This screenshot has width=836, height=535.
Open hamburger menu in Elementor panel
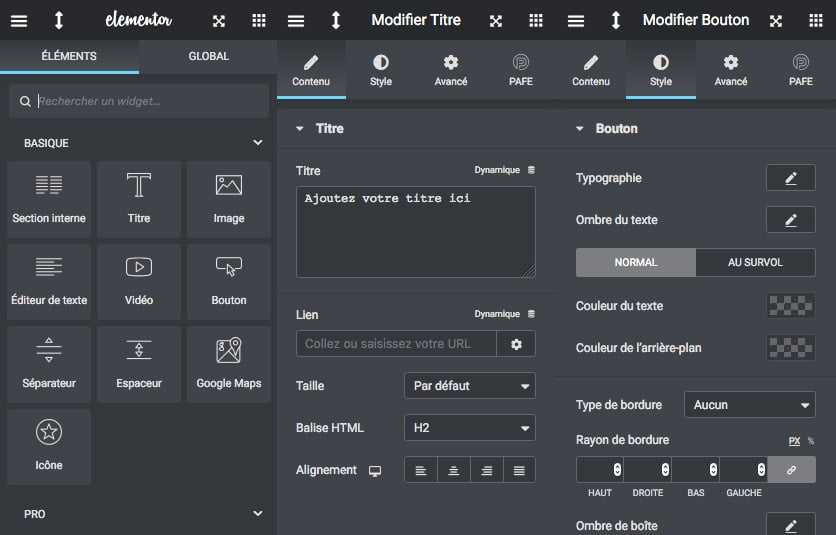tap(19, 21)
